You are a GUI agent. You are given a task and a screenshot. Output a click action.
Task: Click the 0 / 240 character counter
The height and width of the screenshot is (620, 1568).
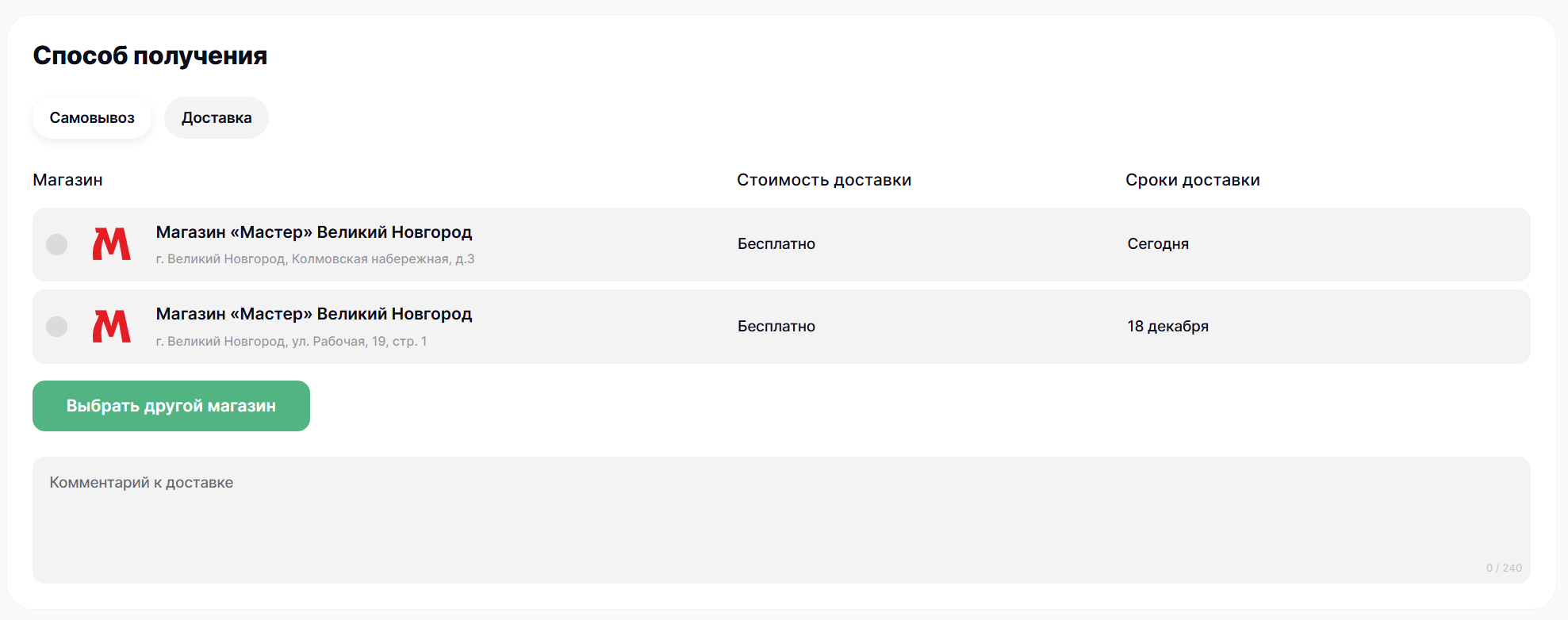[x=1504, y=568]
